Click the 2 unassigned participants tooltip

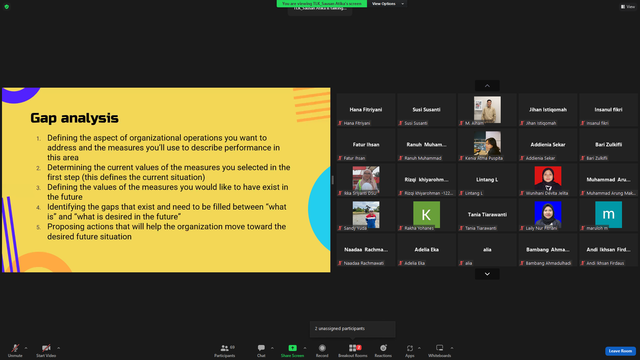353,329
